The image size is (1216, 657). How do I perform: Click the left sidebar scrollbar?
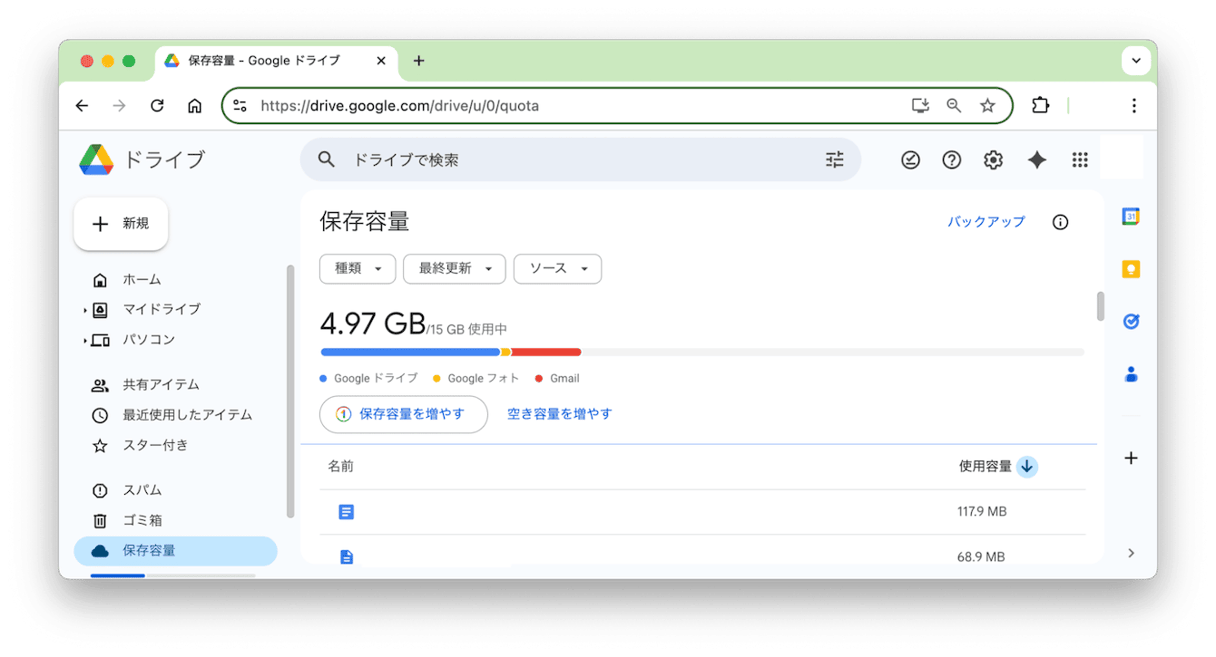[290, 391]
